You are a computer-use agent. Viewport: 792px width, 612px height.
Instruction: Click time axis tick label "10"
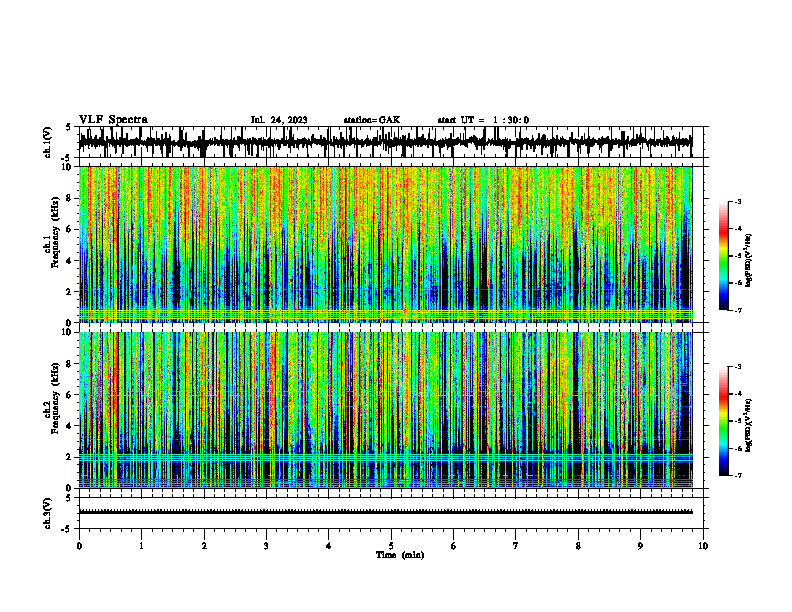[703, 546]
